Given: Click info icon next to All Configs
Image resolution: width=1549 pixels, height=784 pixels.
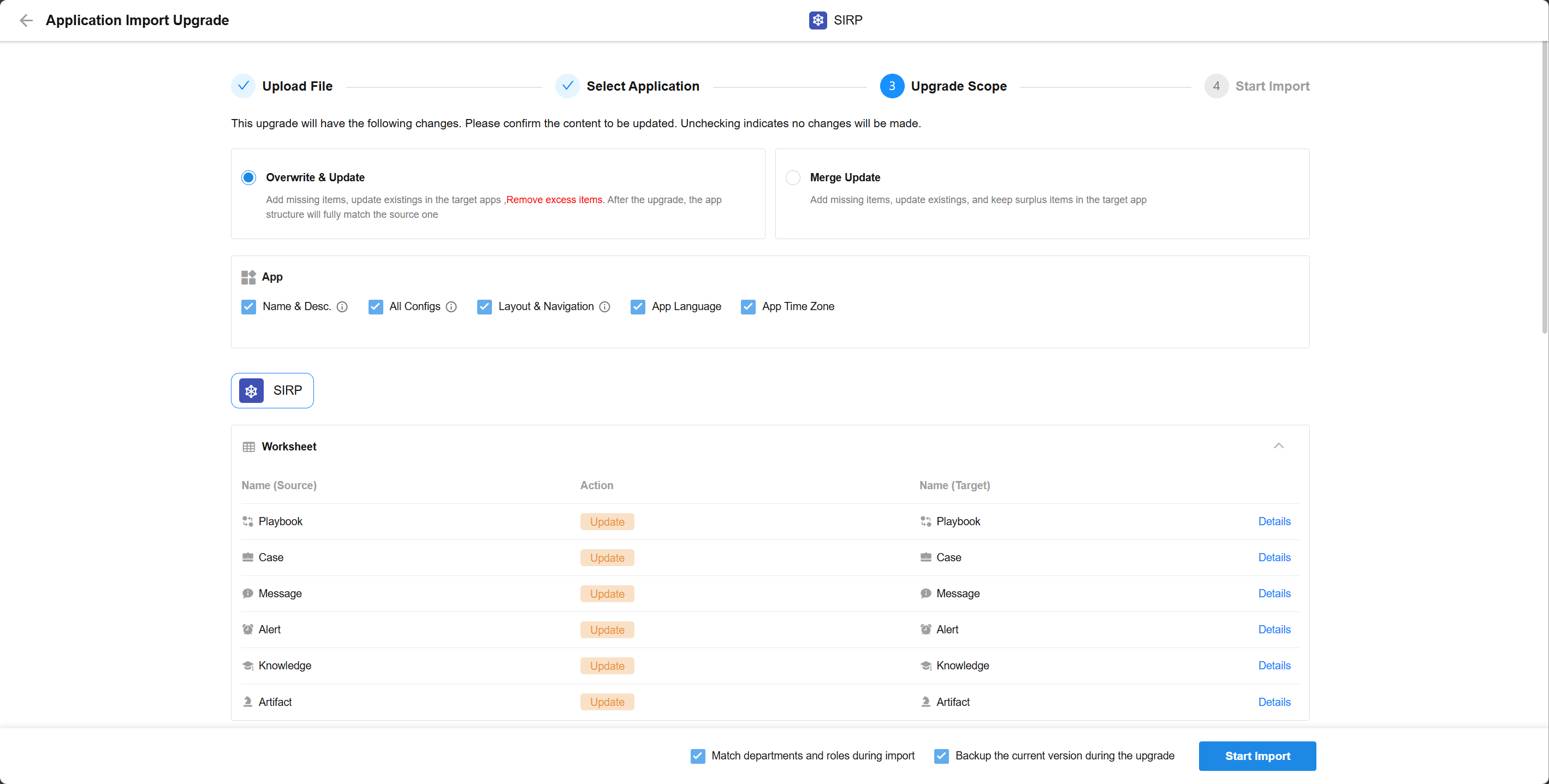Looking at the screenshot, I should click(x=452, y=307).
